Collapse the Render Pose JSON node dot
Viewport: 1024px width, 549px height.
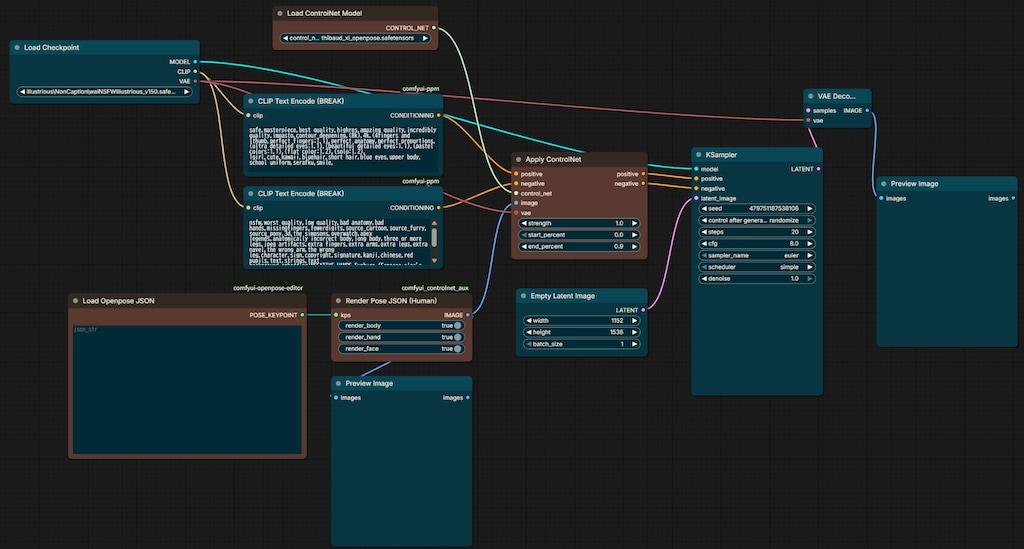pos(338,301)
